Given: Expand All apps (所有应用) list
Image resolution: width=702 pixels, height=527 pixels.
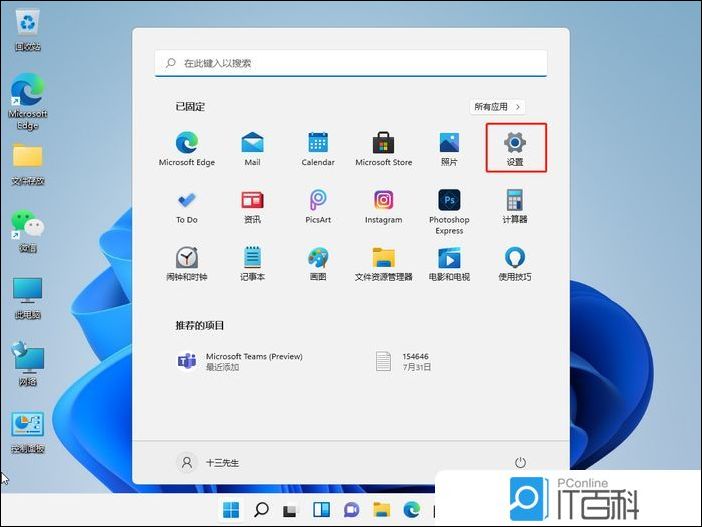Looking at the screenshot, I should (498, 106).
